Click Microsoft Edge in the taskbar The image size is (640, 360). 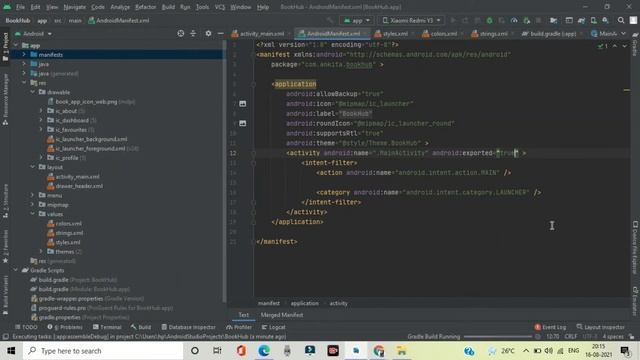coord(264,351)
